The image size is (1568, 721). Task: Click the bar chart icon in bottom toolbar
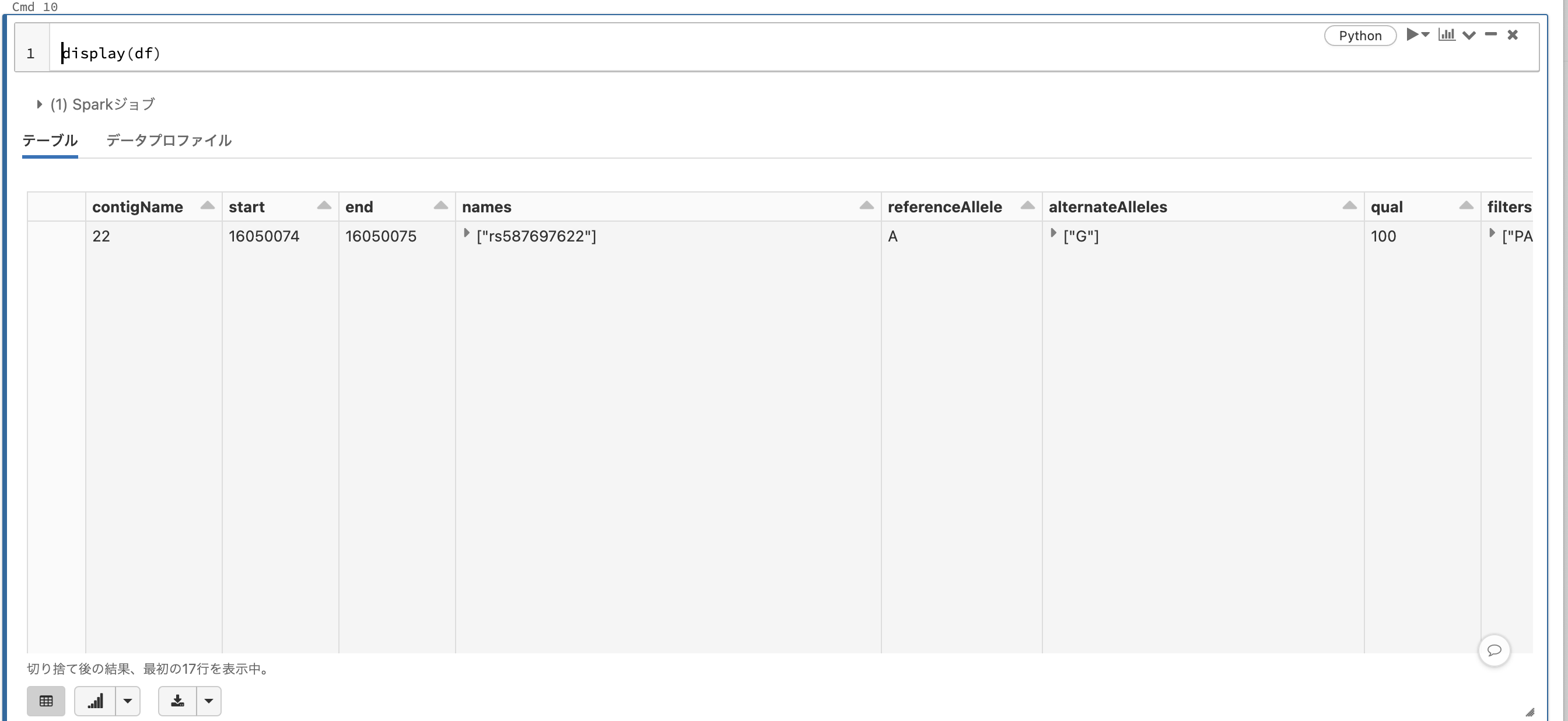(x=95, y=701)
